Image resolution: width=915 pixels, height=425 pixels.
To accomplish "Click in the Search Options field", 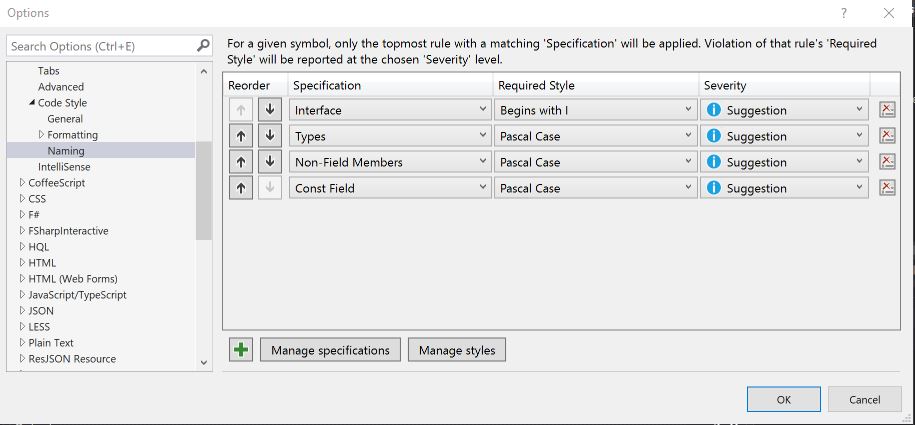I will (100, 46).
